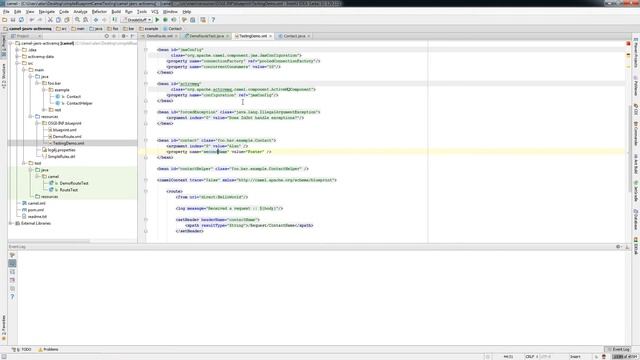Open the run configuration dropdown
Image resolution: width=640 pixels, height=360 pixels.
(137, 20)
